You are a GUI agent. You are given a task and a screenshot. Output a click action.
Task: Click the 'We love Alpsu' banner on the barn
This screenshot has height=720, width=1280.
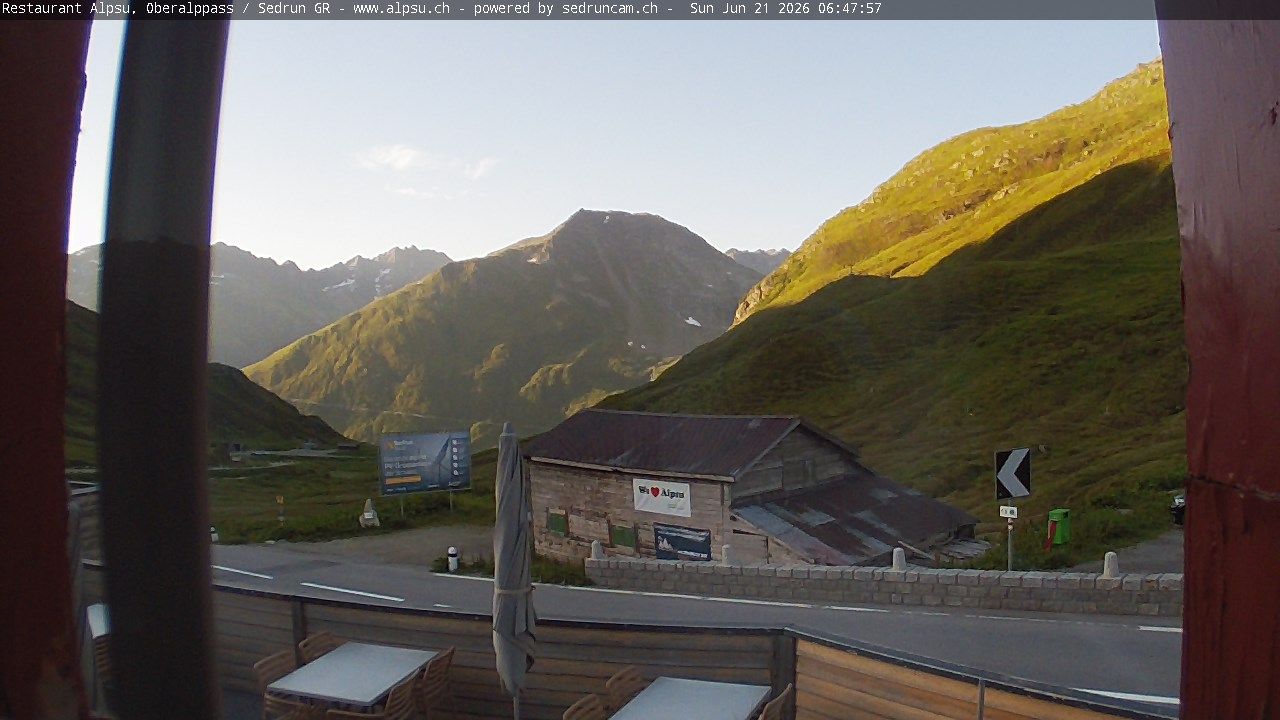click(661, 497)
